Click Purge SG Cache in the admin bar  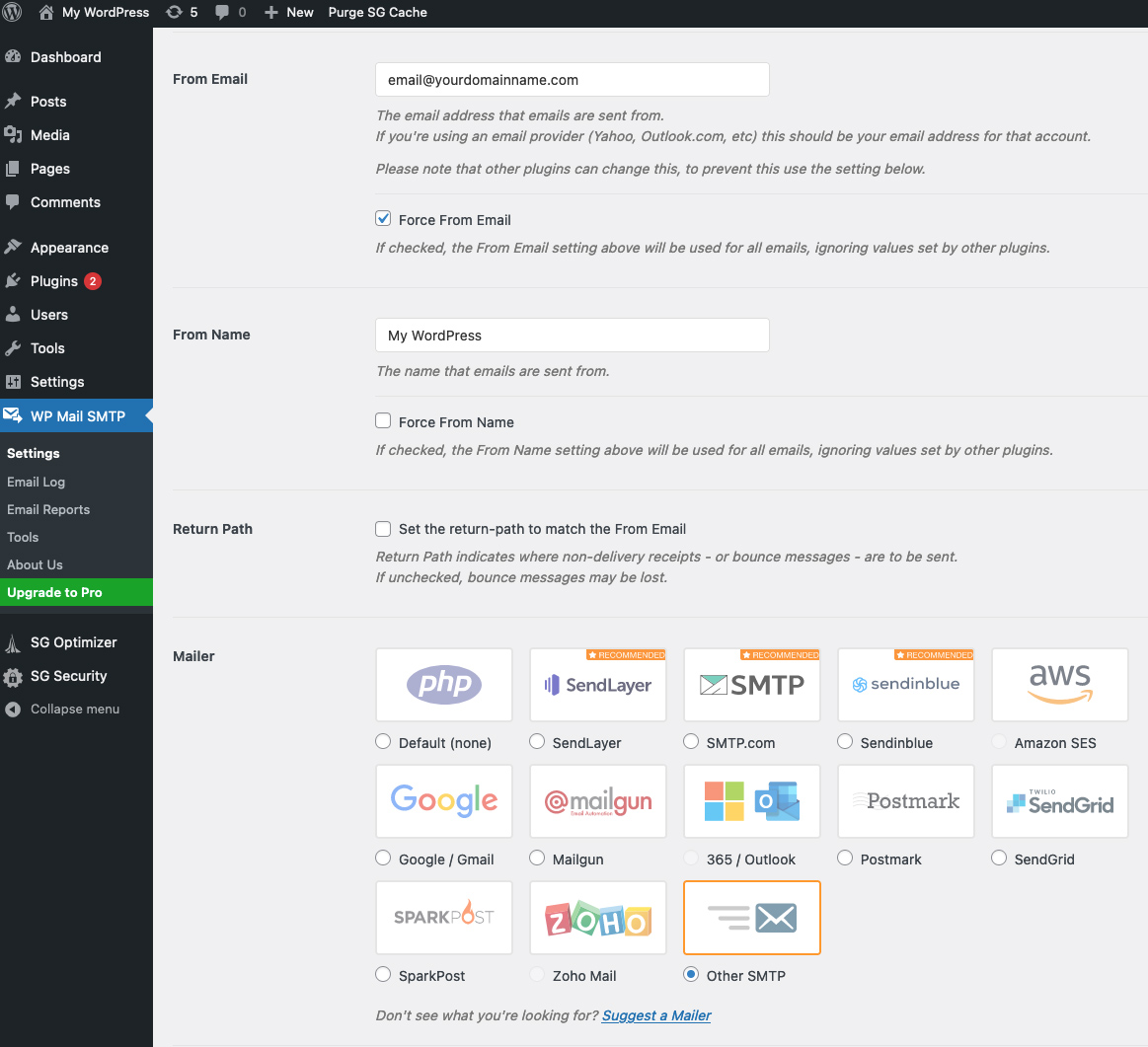coord(377,12)
